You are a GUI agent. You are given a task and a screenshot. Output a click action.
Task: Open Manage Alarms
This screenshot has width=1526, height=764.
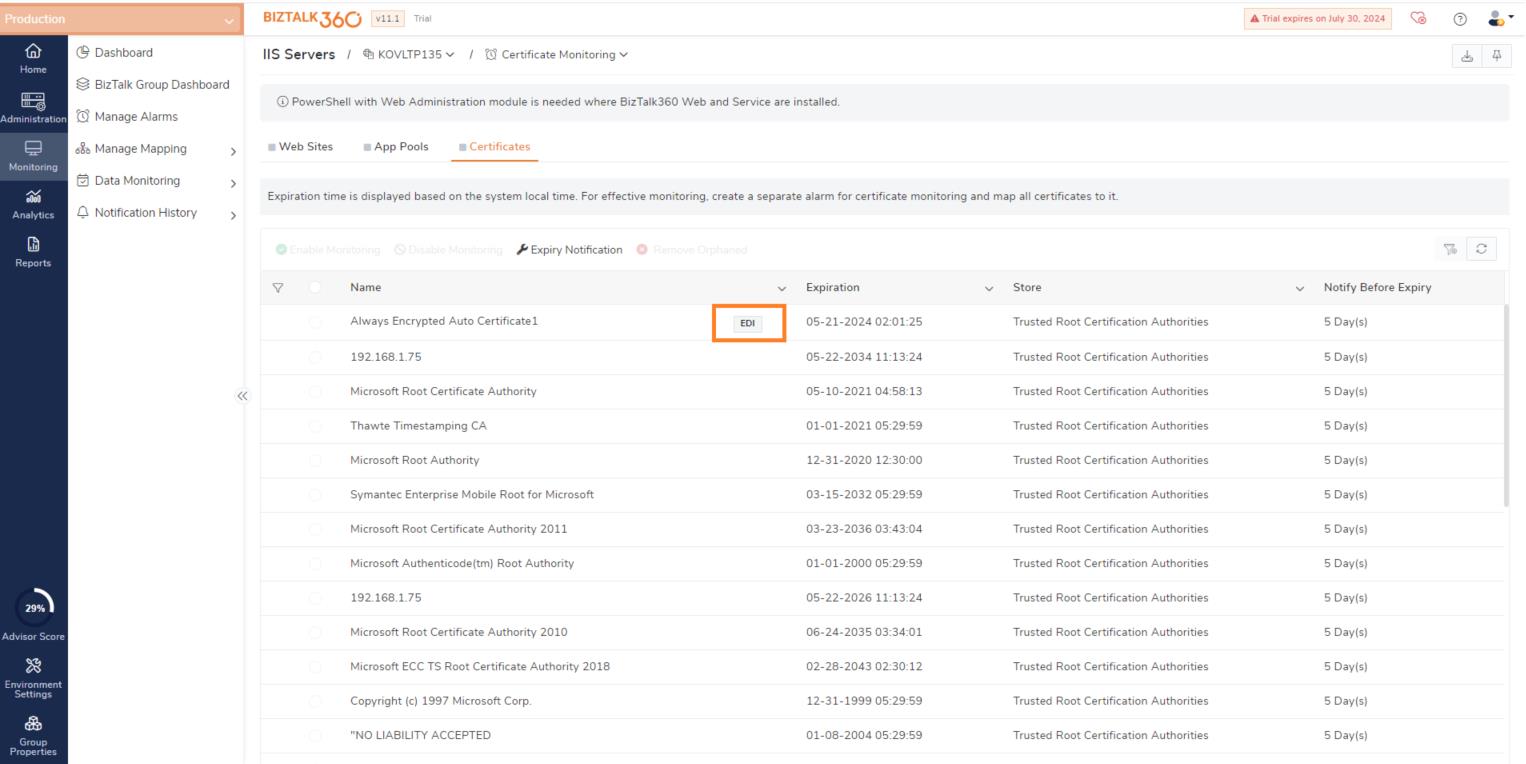126,117
